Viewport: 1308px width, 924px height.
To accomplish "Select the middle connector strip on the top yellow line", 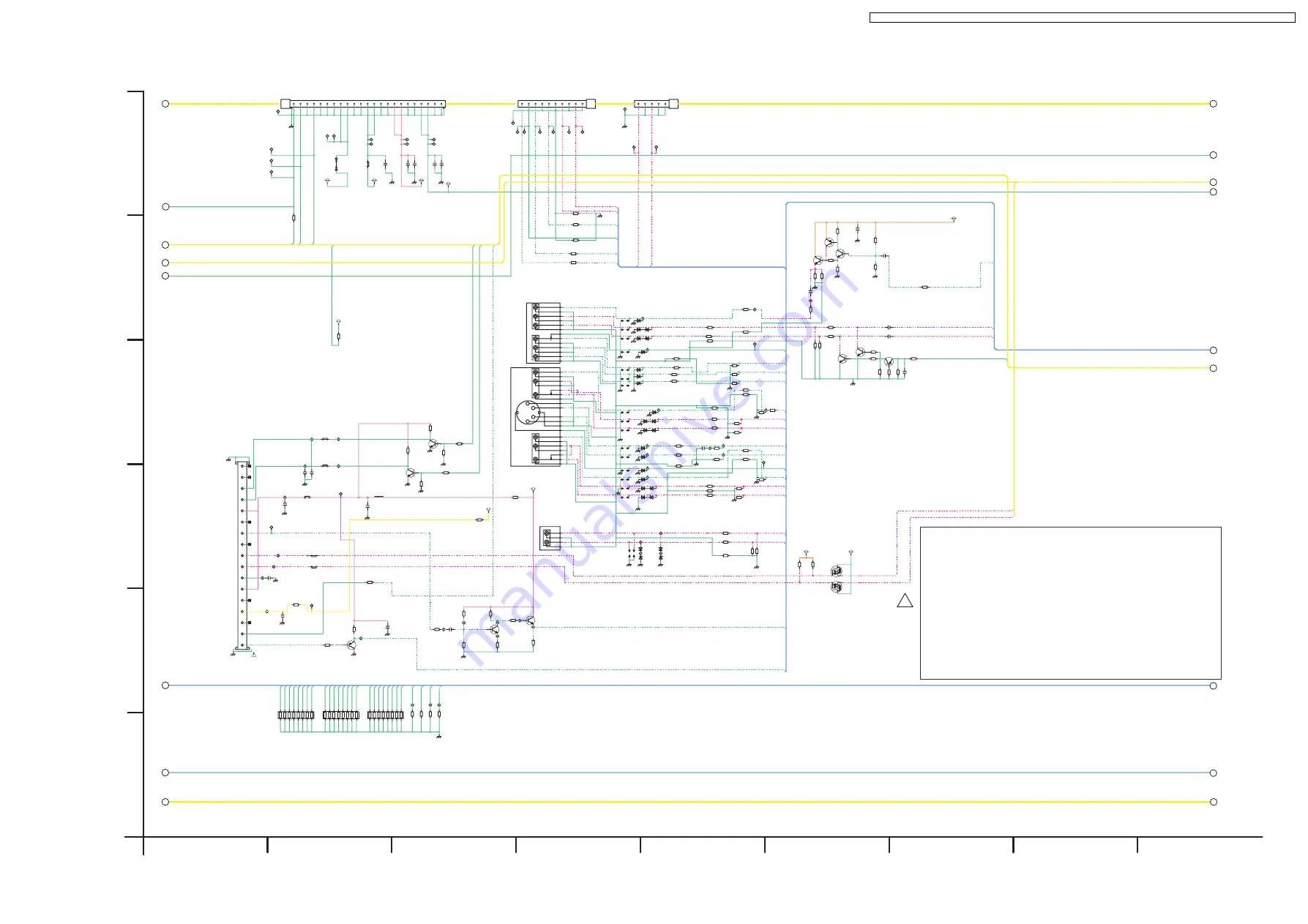I will pyautogui.click(x=556, y=104).
